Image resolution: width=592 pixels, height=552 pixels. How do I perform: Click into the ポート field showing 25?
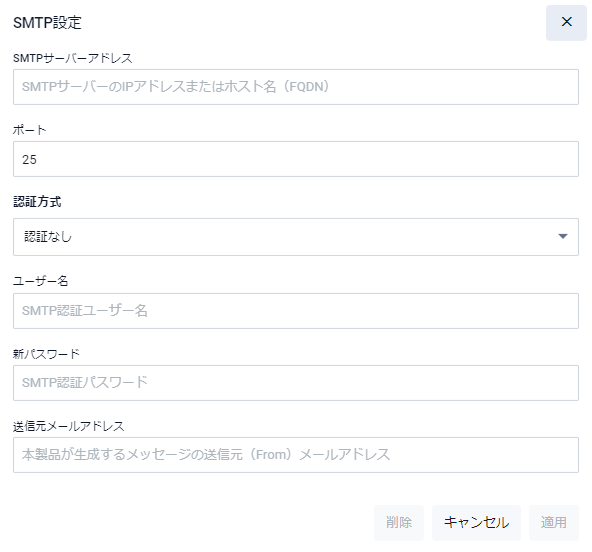296,159
